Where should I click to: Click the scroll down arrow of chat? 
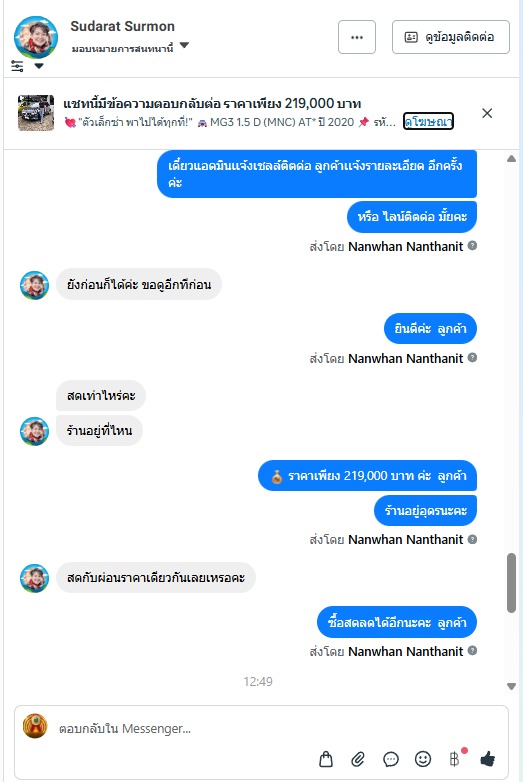511,686
